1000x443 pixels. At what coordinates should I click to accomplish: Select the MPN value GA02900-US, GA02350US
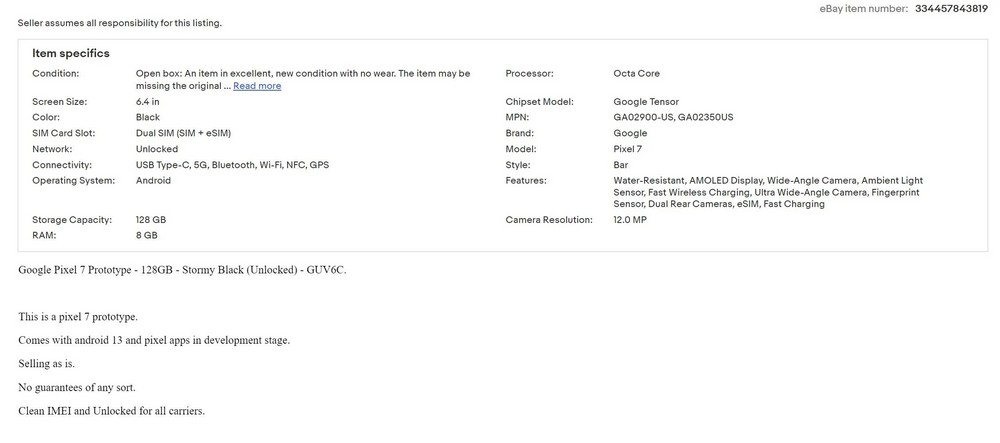pos(673,117)
